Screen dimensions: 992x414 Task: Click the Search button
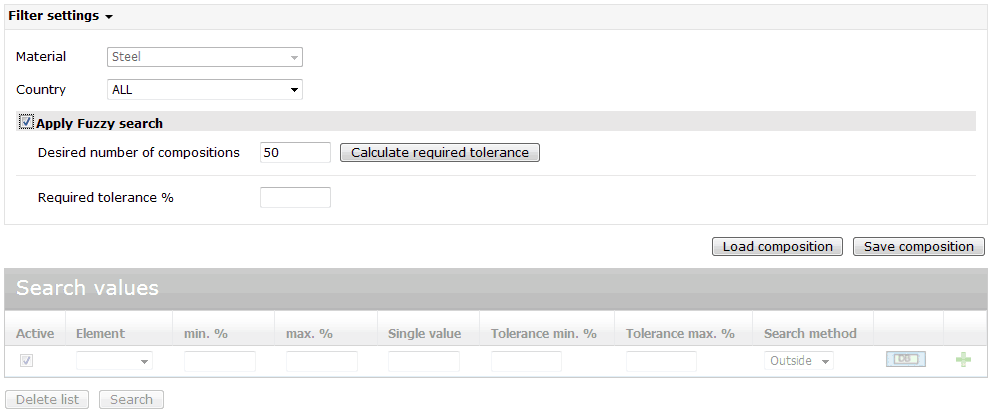click(x=132, y=399)
